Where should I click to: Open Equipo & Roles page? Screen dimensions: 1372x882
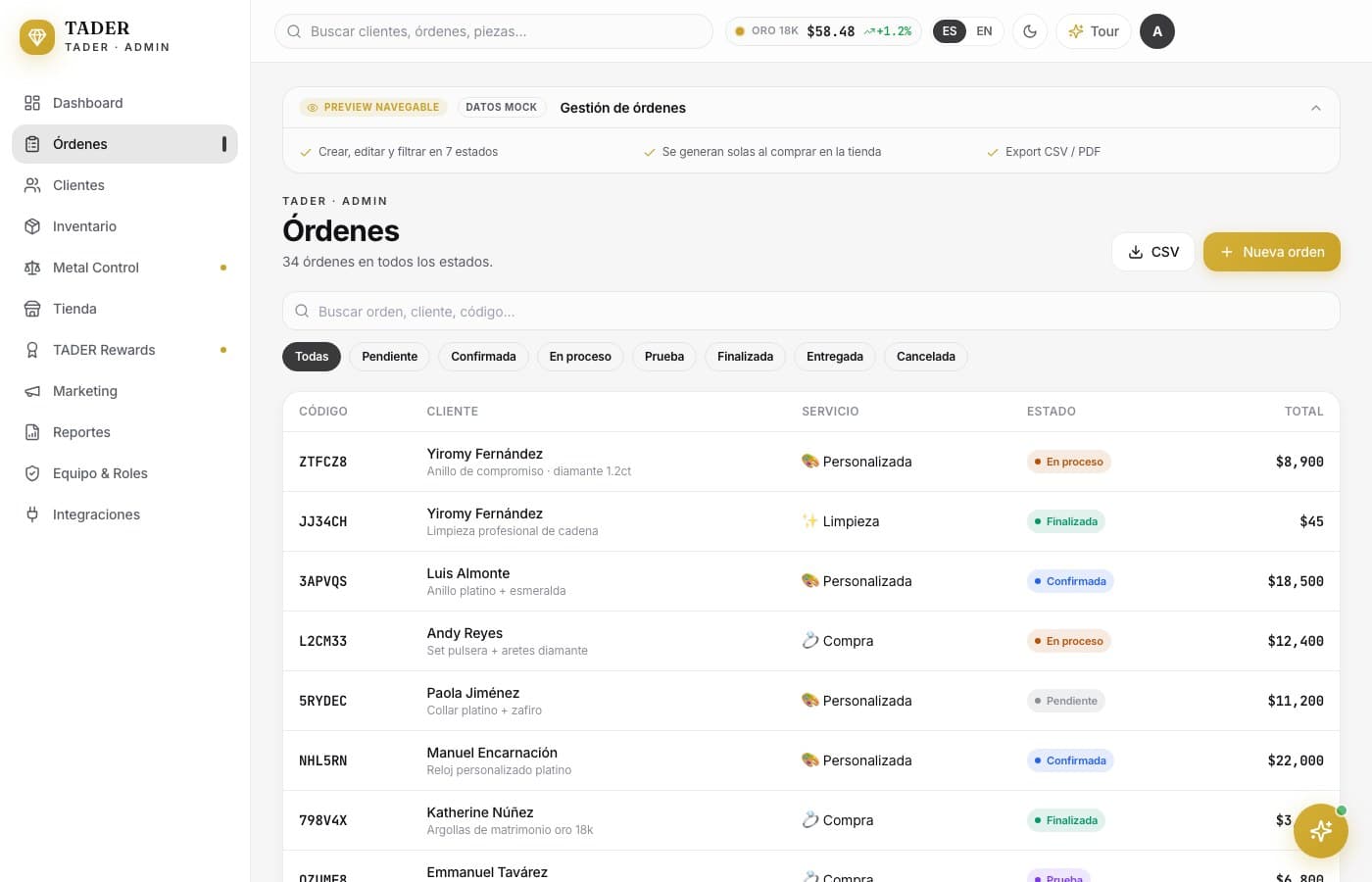(124, 473)
